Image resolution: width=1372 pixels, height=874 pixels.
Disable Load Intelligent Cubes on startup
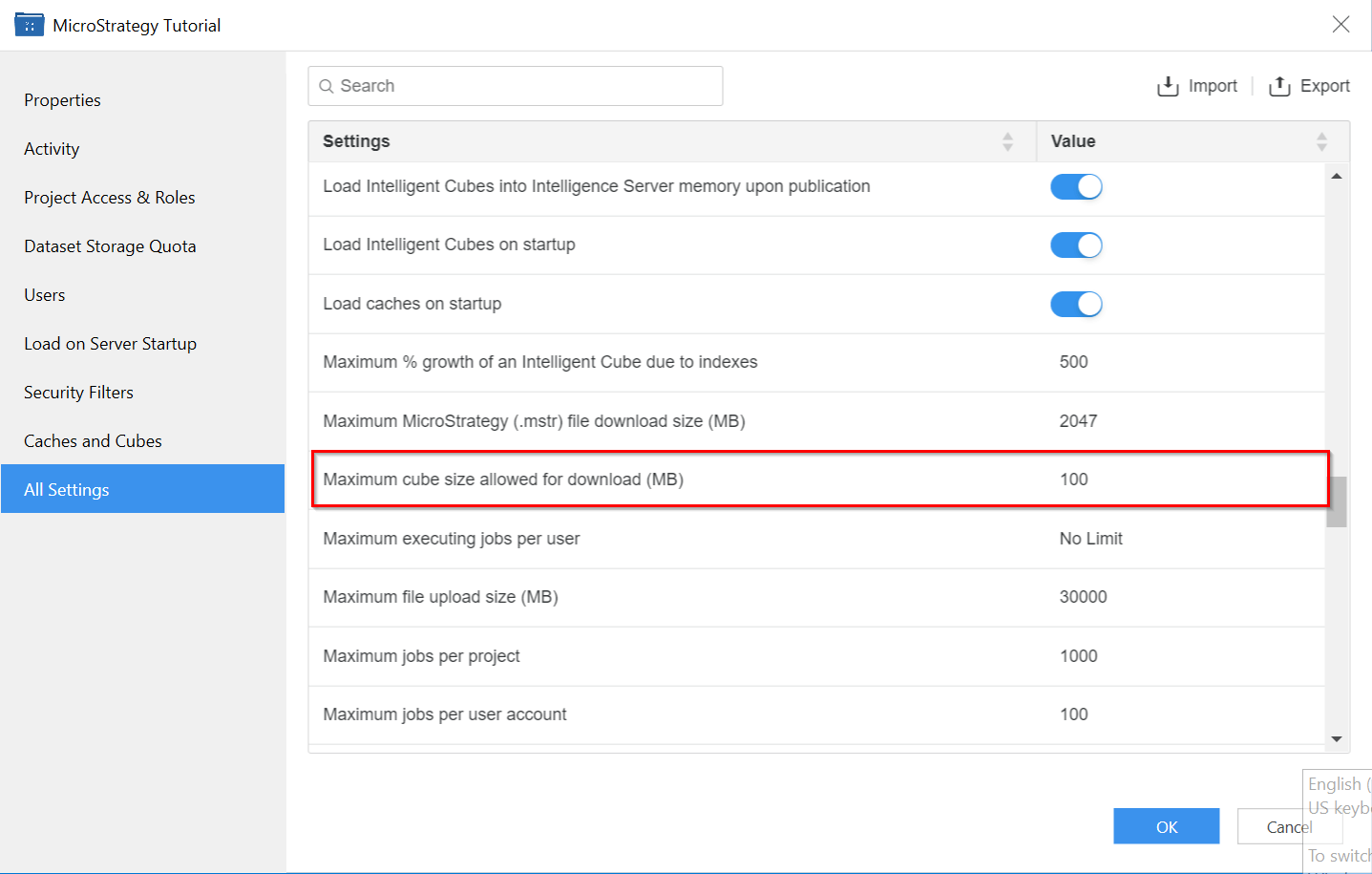pos(1076,245)
